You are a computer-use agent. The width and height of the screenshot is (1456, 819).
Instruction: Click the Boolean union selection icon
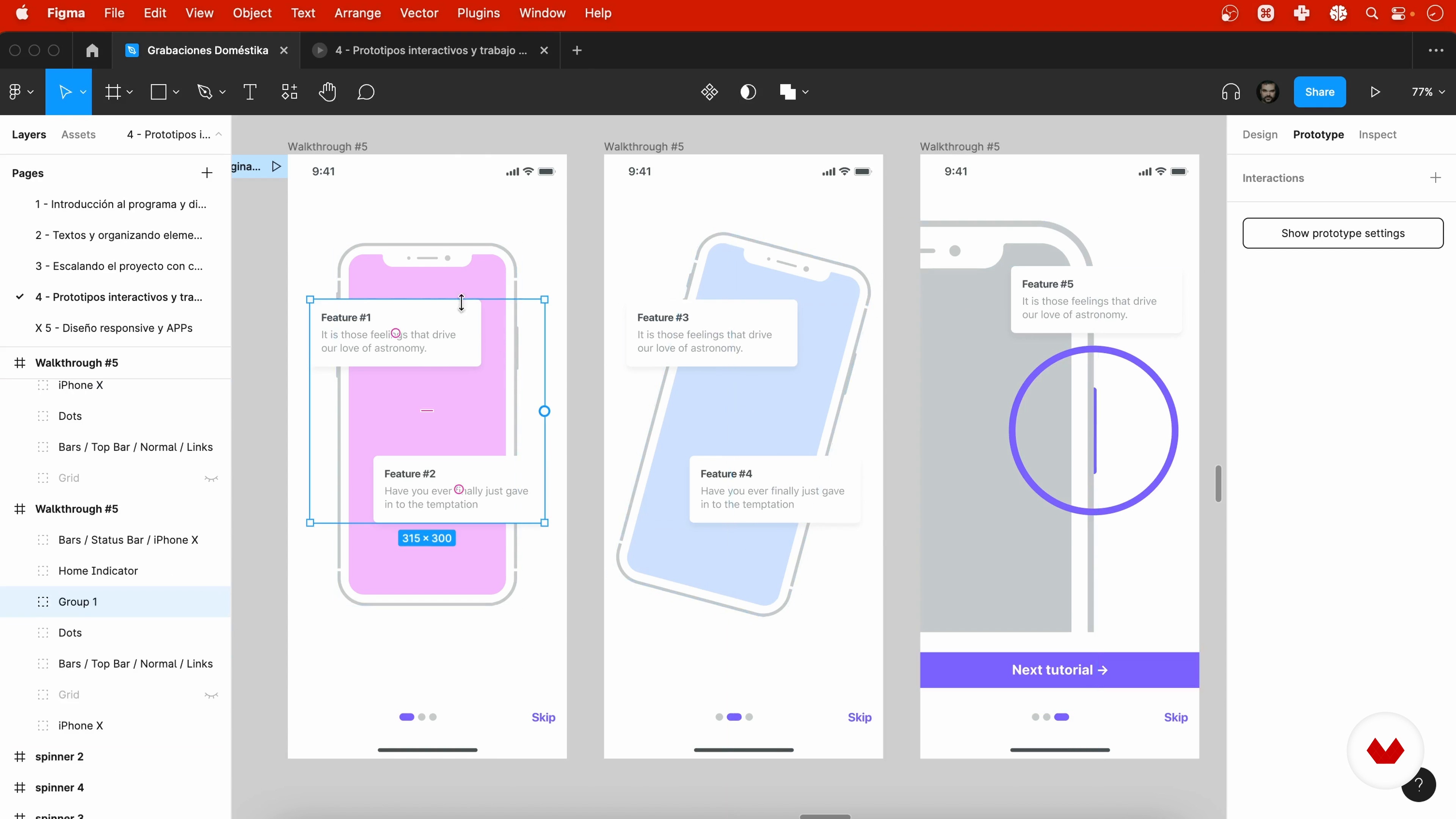click(x=788, y=91)
